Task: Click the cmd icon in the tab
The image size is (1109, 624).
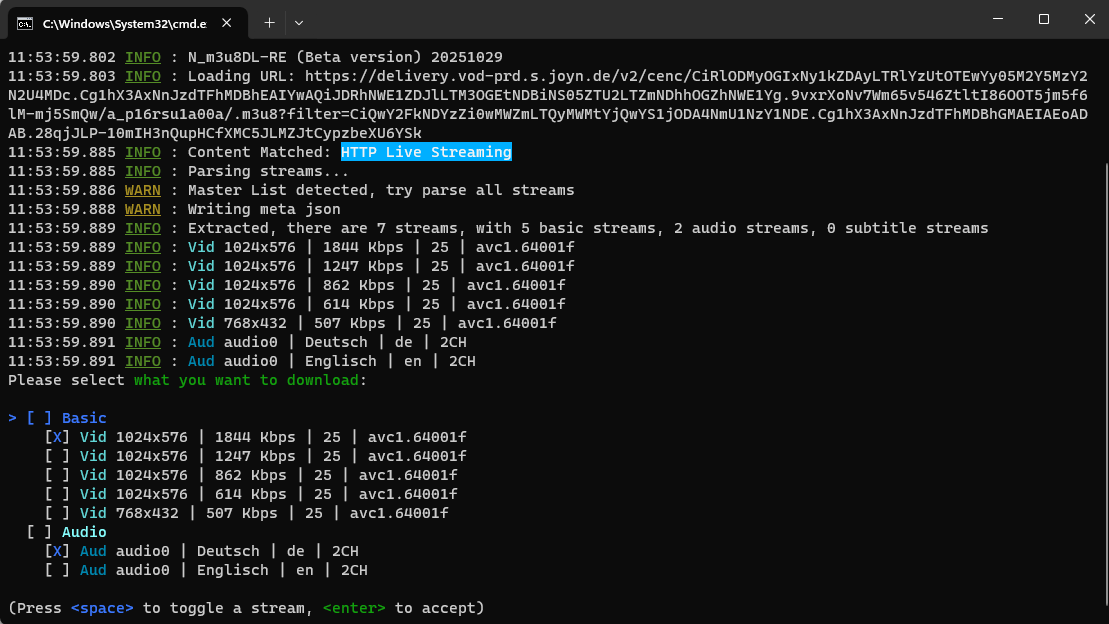Action: [x=25, y=22]
